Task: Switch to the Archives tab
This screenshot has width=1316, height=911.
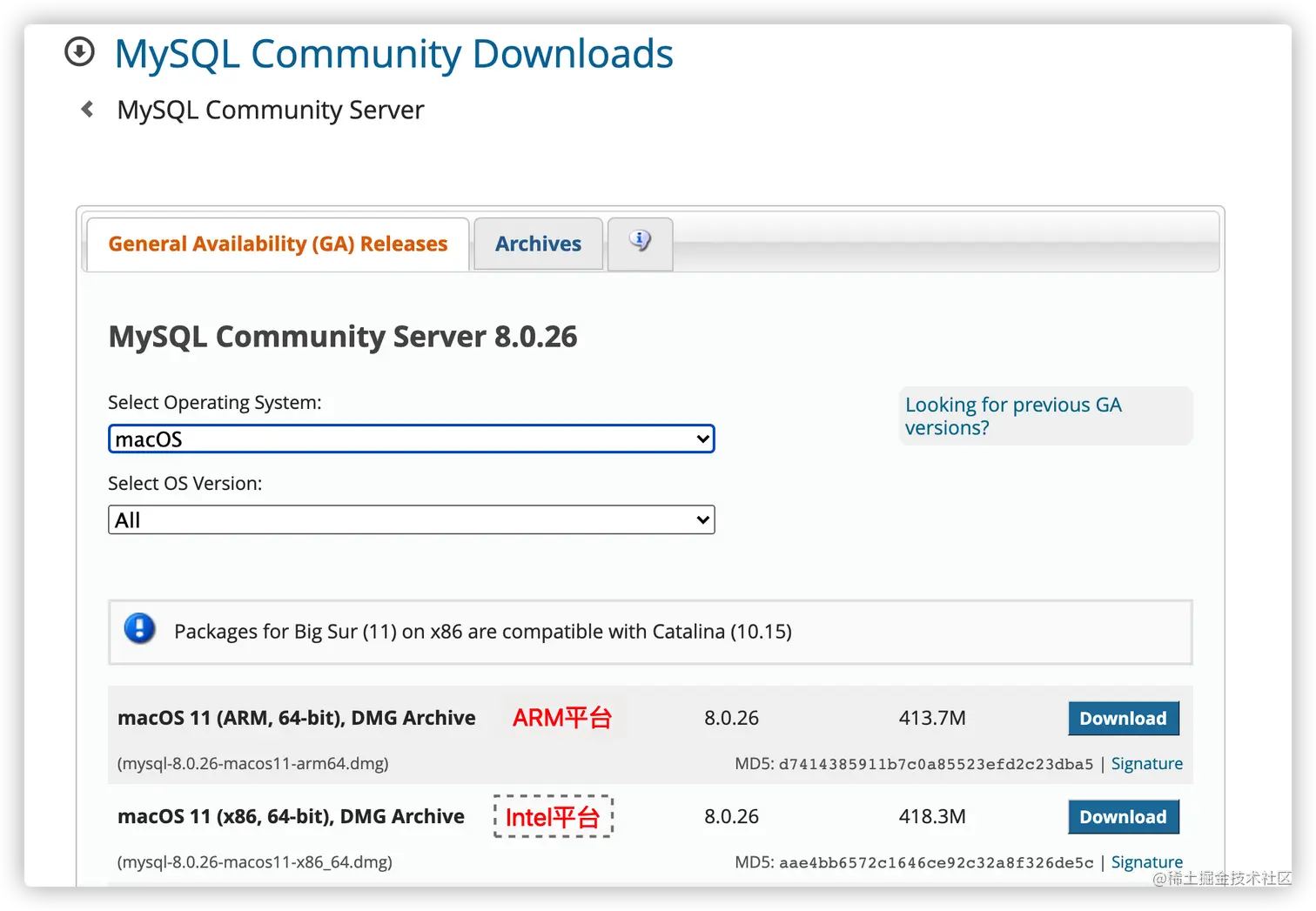Action: click(x=538, y=244)
